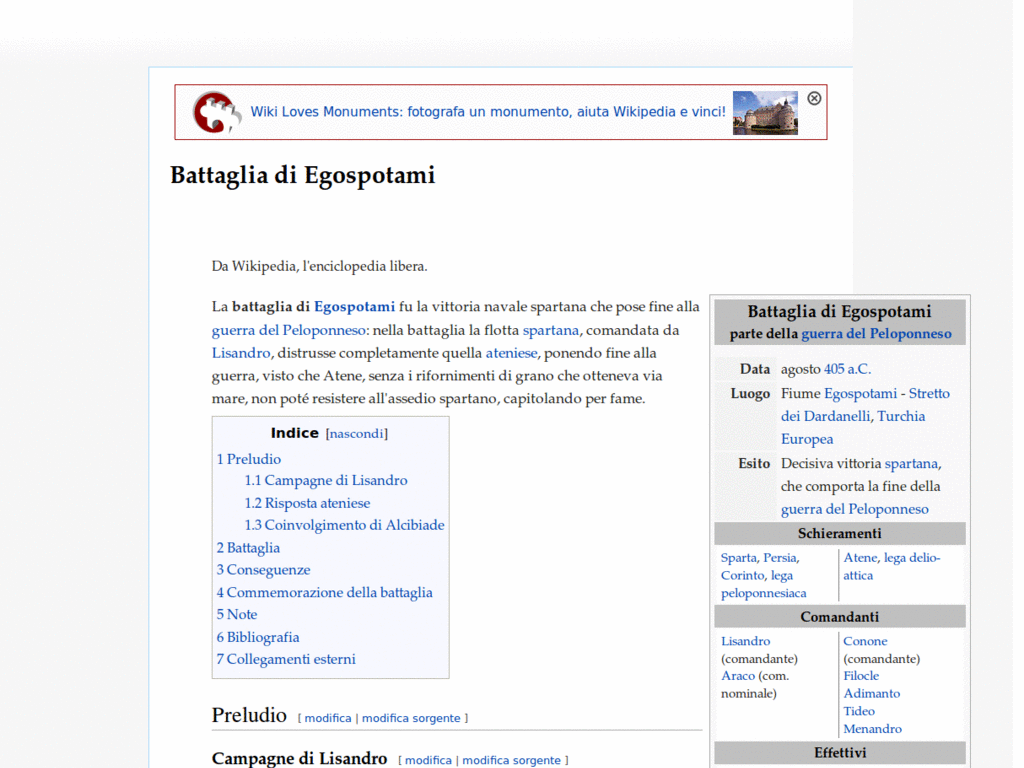The height and width of the screenshot is (768, 1024).
Task: Open Turchia Europea link in infobox
Action: click(x=853, y=428)
